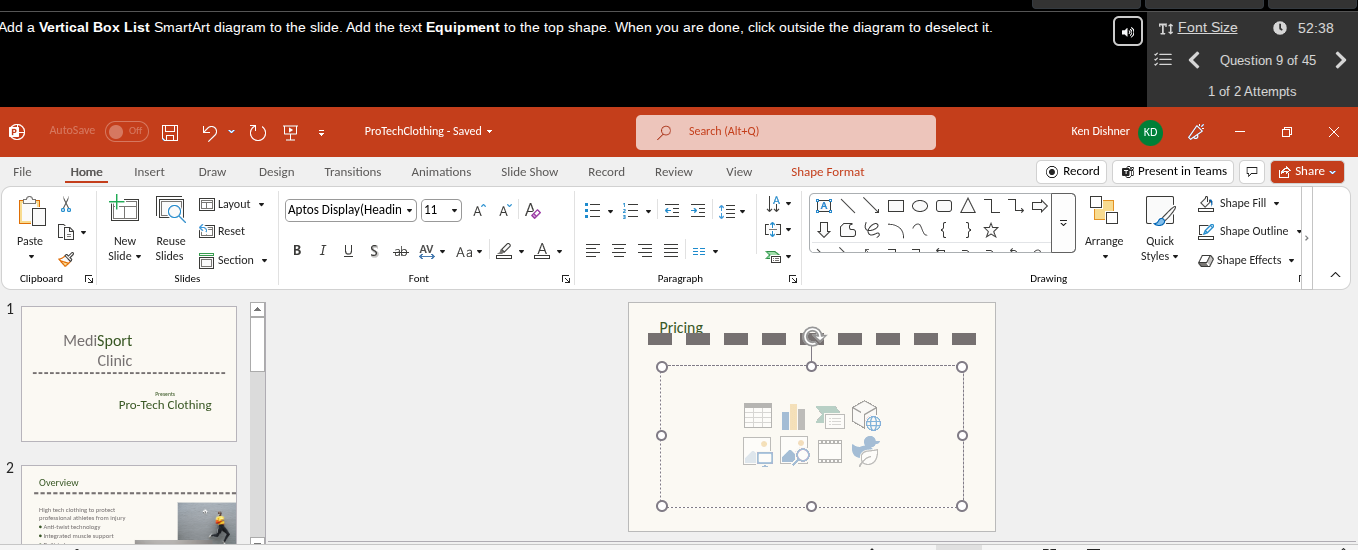Start presentation from the beginning icon

tap(291, 132)
